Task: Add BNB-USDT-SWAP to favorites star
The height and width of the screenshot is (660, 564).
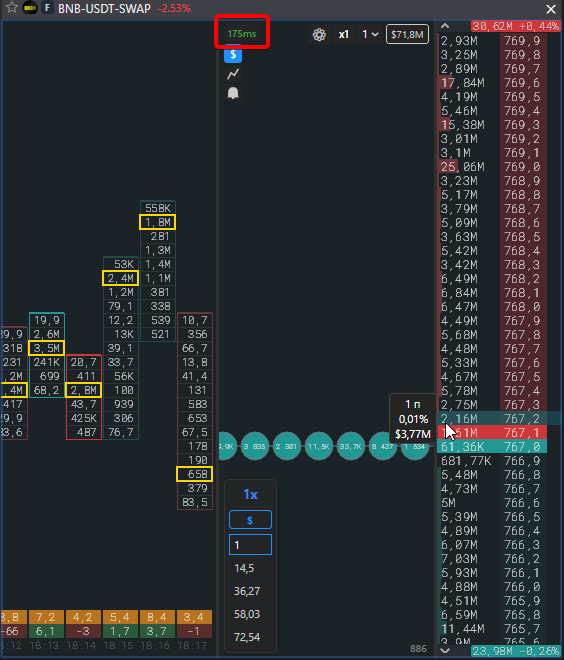Action: [12, 8]
